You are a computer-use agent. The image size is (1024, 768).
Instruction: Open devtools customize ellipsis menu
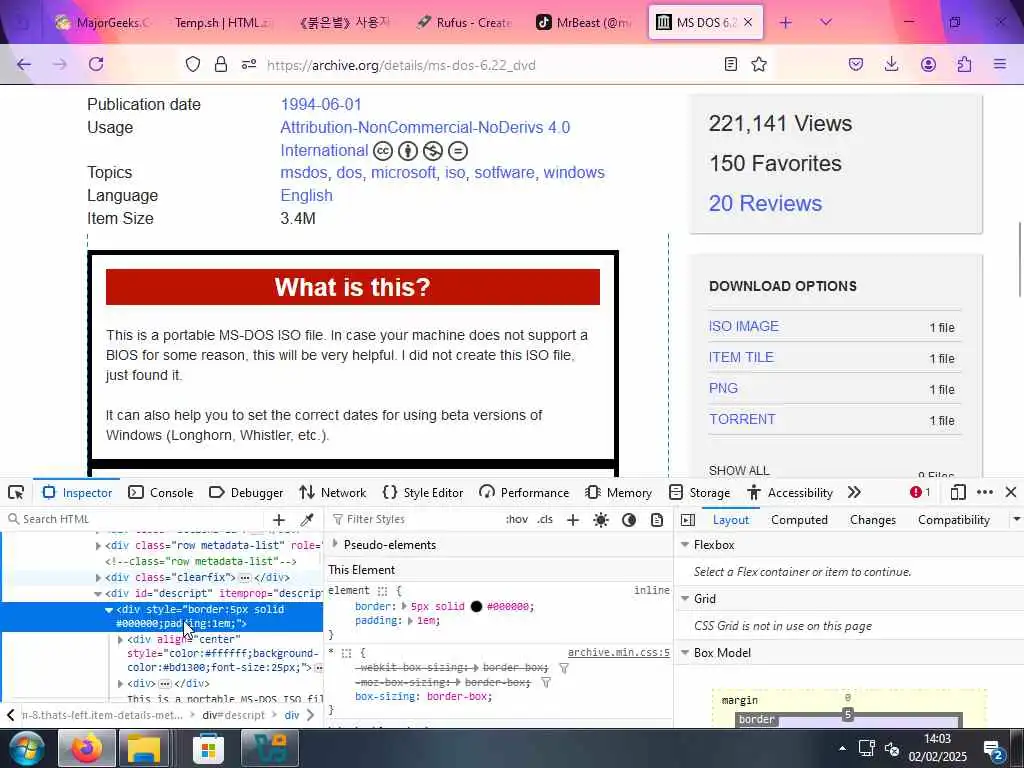tap(985, 492)
